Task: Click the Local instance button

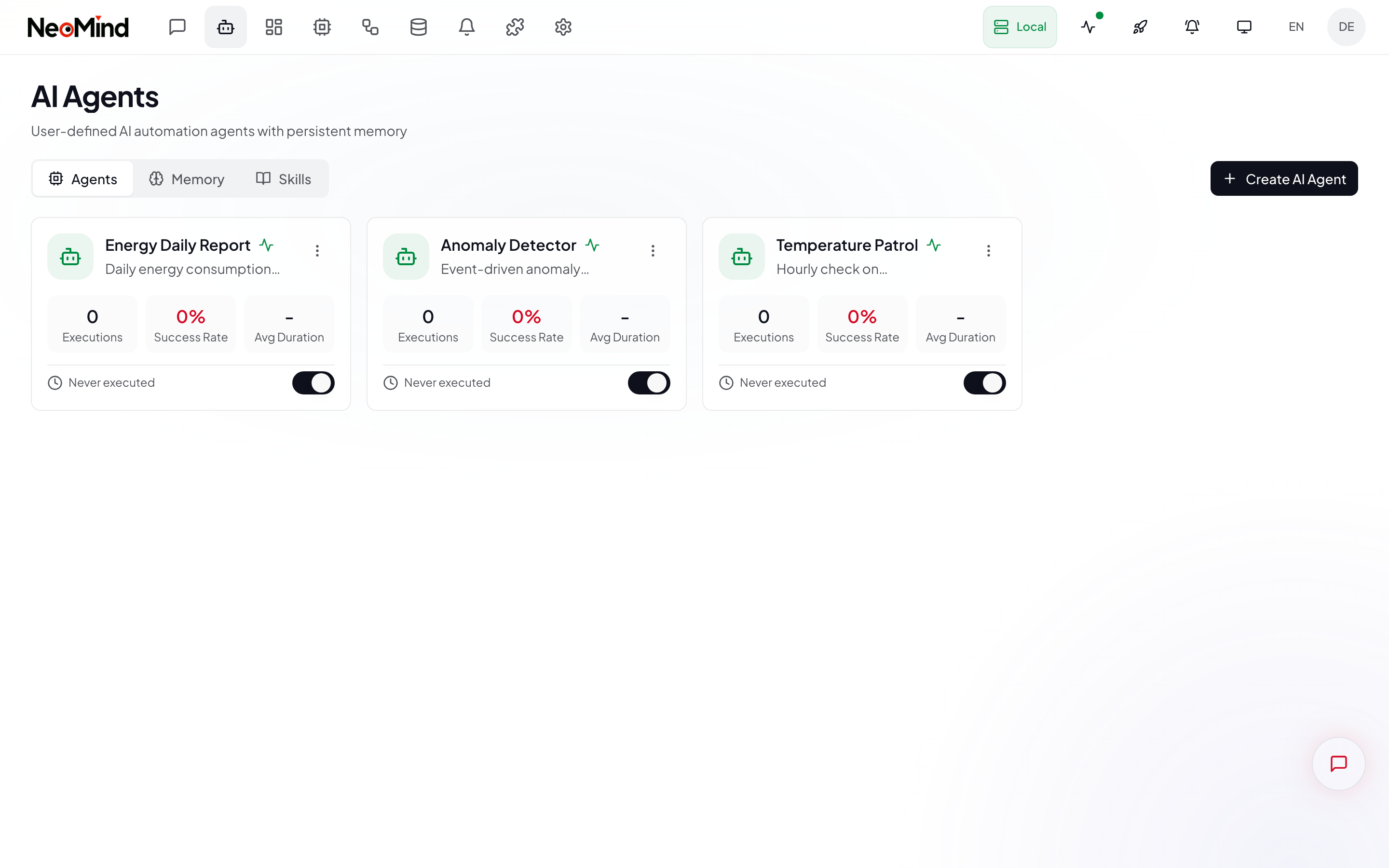Action: 1020,27
